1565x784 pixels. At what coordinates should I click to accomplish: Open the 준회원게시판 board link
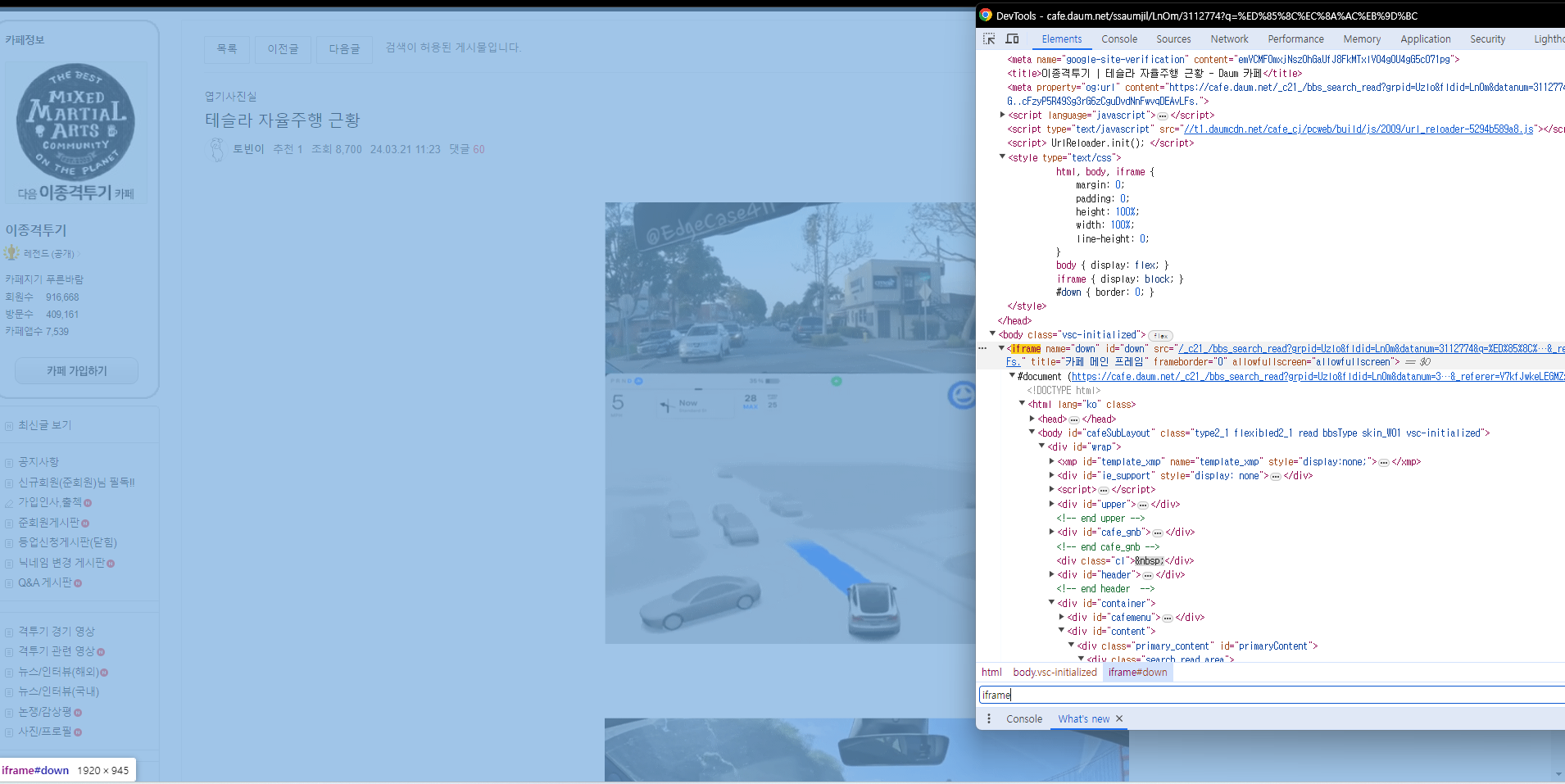pos(49,523)
